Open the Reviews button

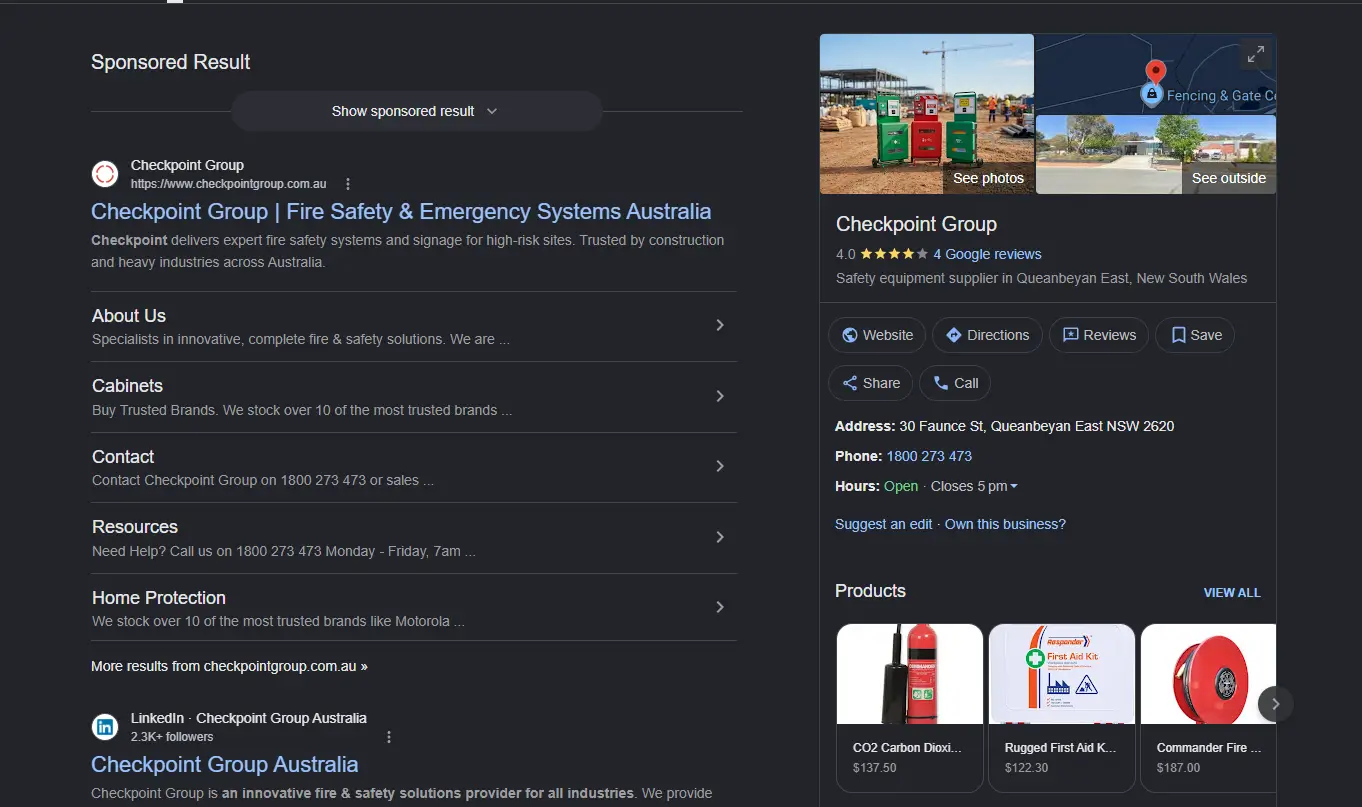(x=1099, y=335)
